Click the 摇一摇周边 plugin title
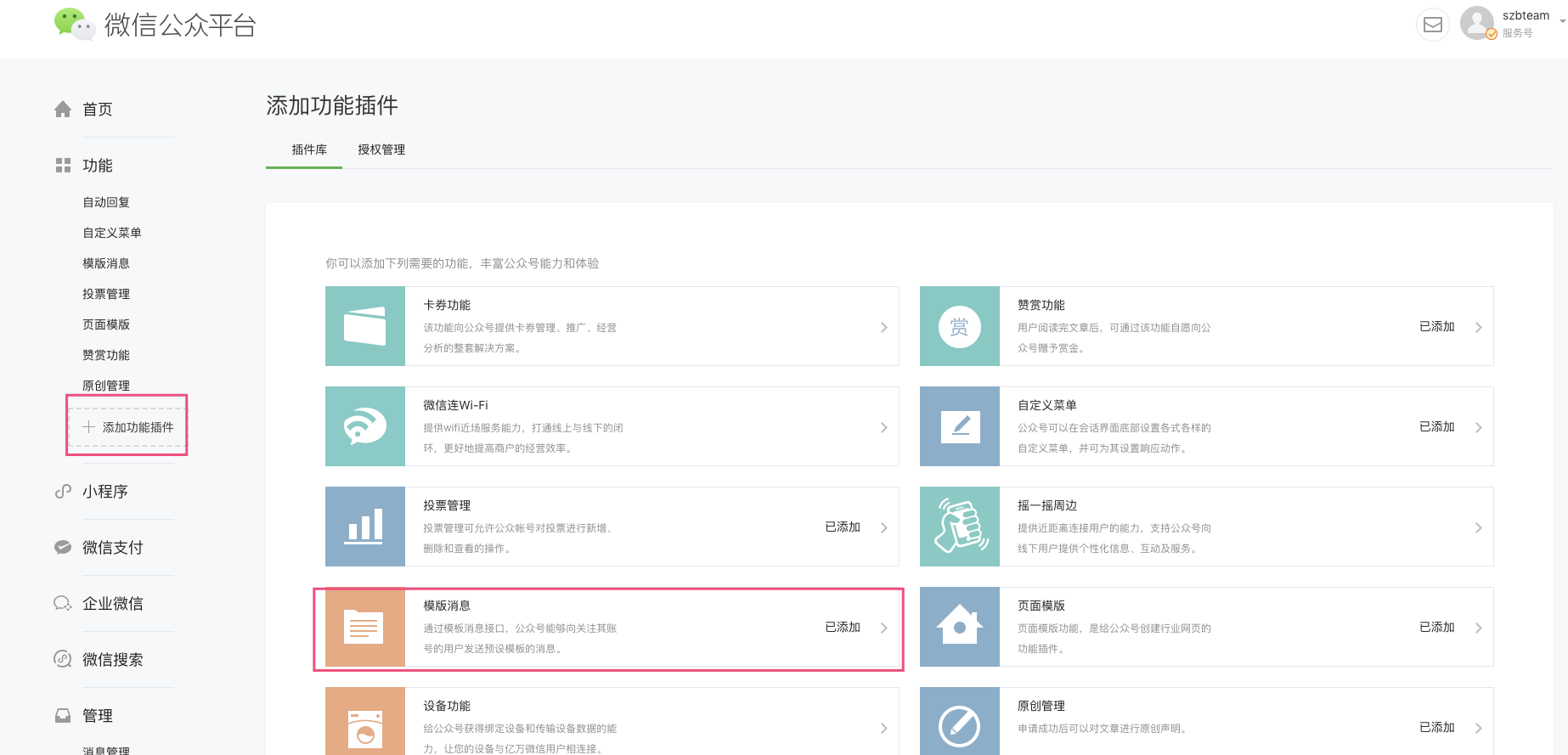The image size is (1568, 755). coord(1047,505)
